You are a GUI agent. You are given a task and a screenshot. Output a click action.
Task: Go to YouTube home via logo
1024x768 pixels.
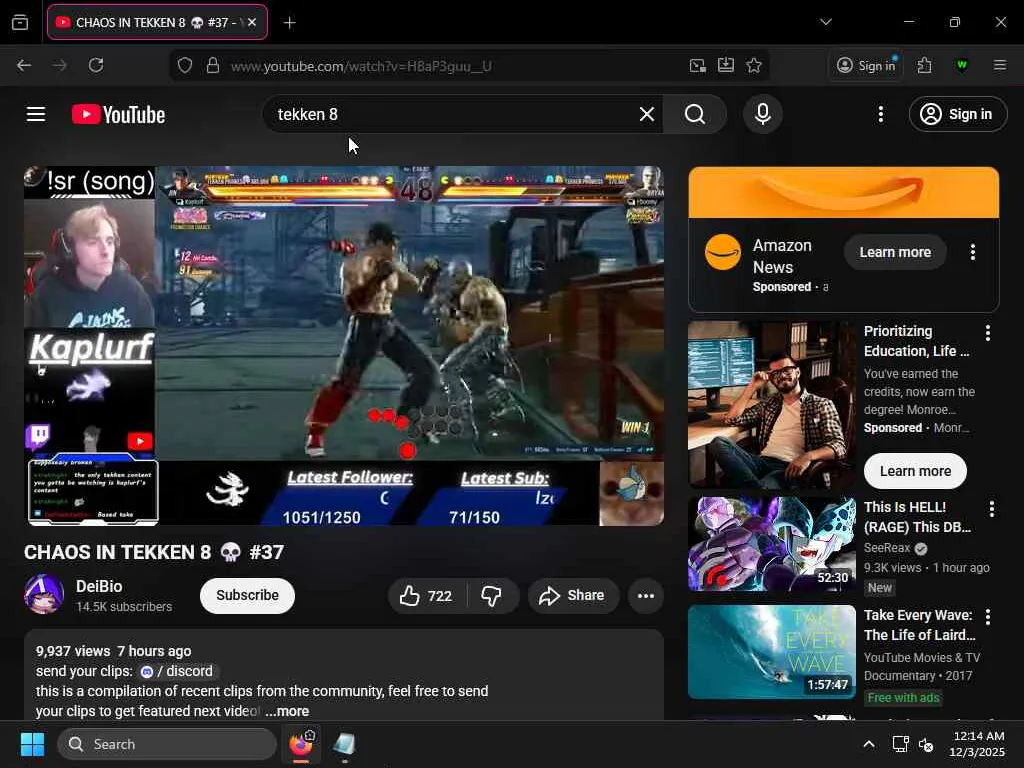pyautogui.click(x=118, y=114)
